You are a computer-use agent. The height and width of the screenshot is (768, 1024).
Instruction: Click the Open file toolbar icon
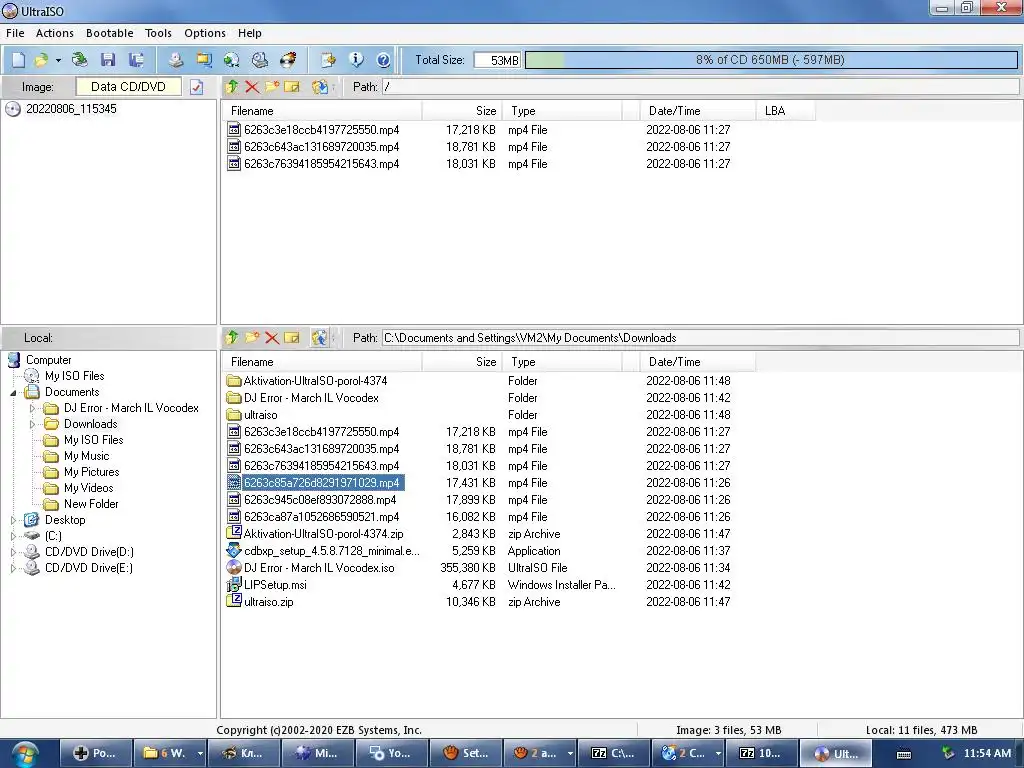(41, 60)
